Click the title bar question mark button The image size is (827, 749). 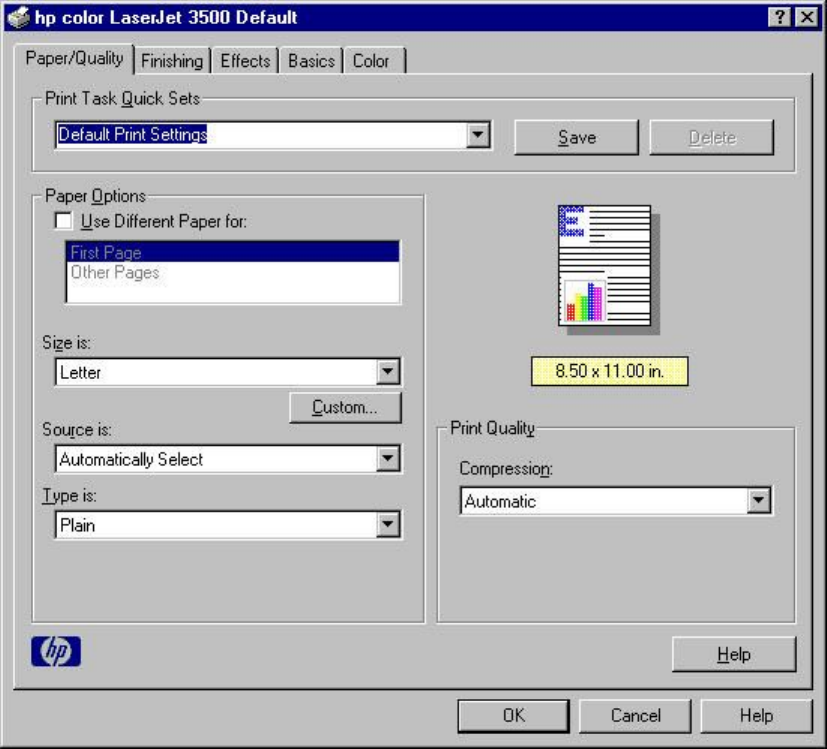coord(780,17)
